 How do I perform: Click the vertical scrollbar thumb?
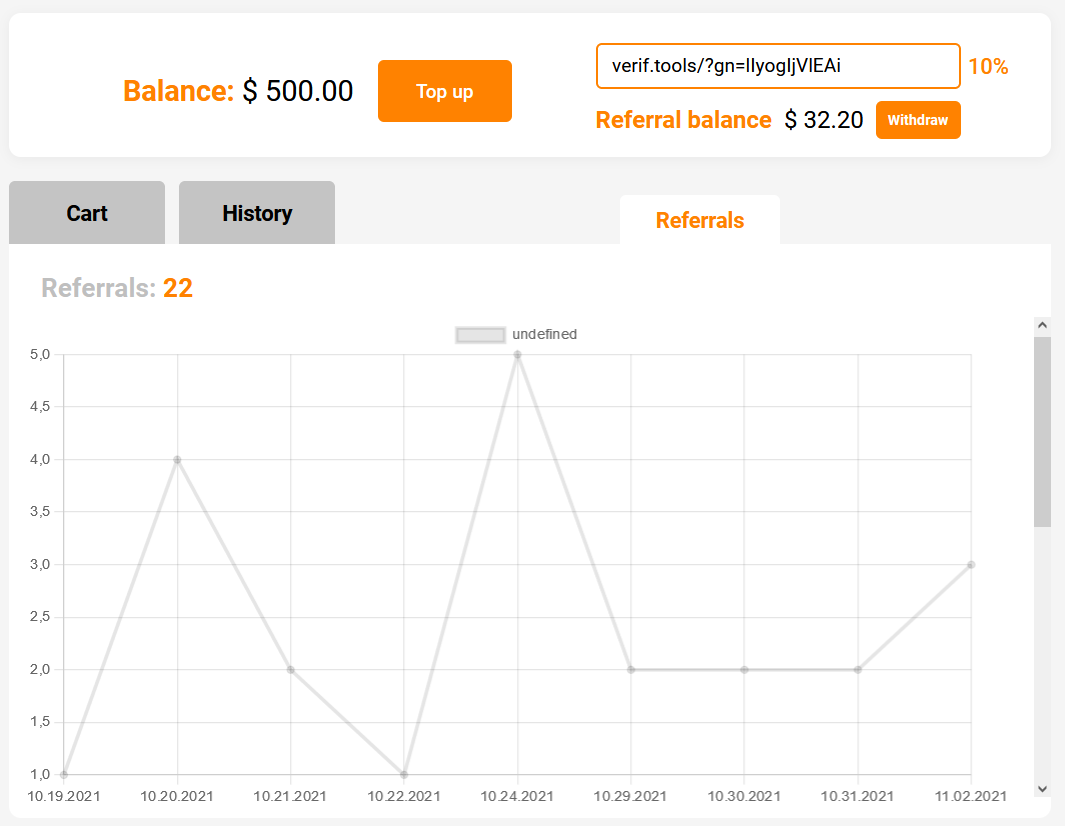pos(1042,430)
